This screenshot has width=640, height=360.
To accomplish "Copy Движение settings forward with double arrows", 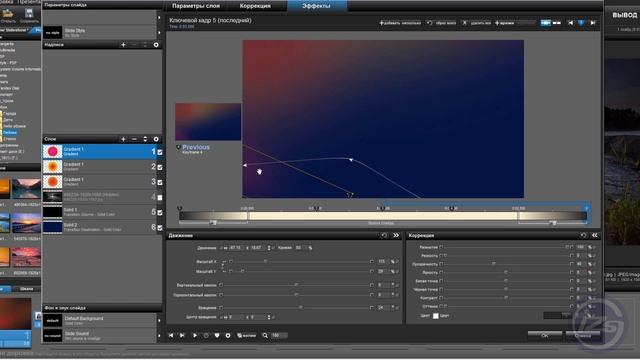I will (x=396, y=235).
